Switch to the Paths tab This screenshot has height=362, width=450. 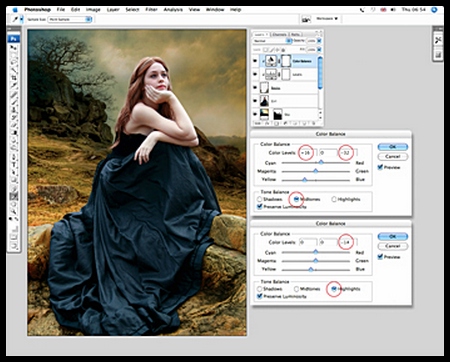click(296, 34)
